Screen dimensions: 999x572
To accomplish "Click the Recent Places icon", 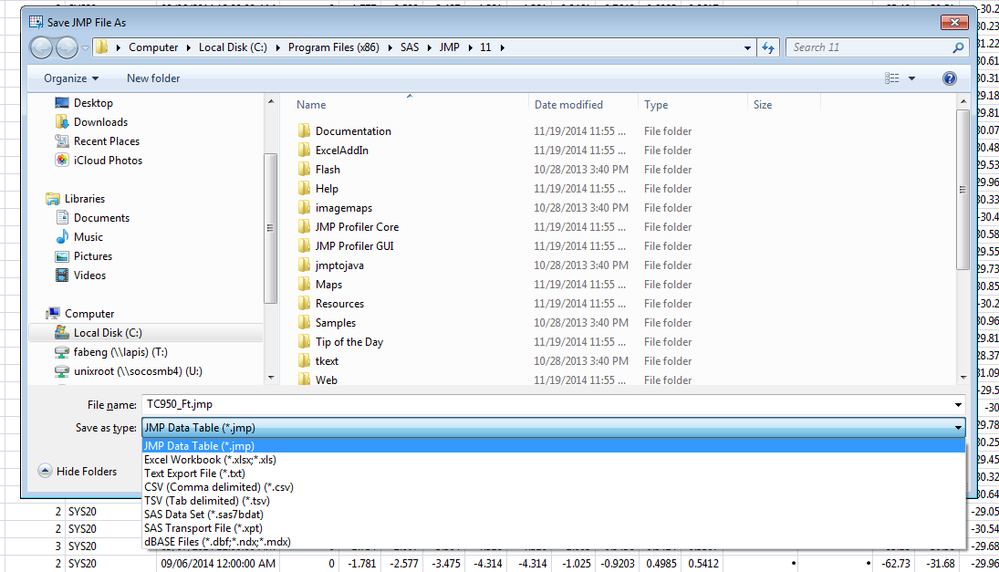I will [x=62, y=141].
